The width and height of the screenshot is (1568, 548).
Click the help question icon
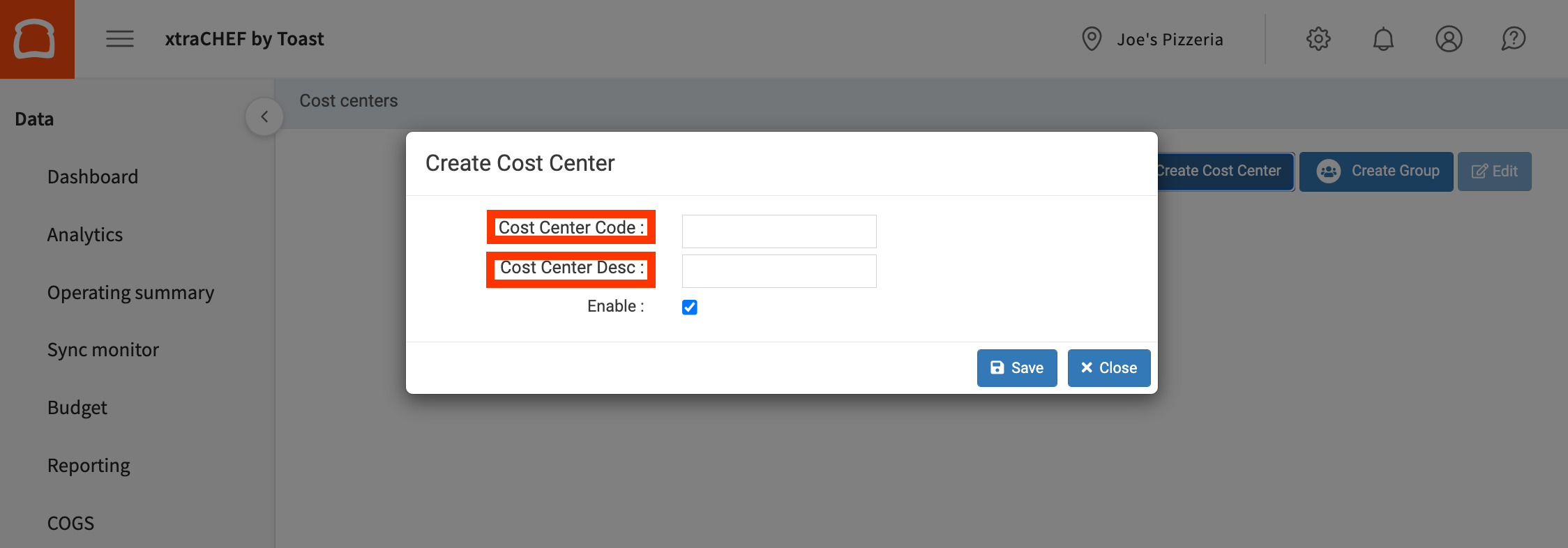(1514, 39)
